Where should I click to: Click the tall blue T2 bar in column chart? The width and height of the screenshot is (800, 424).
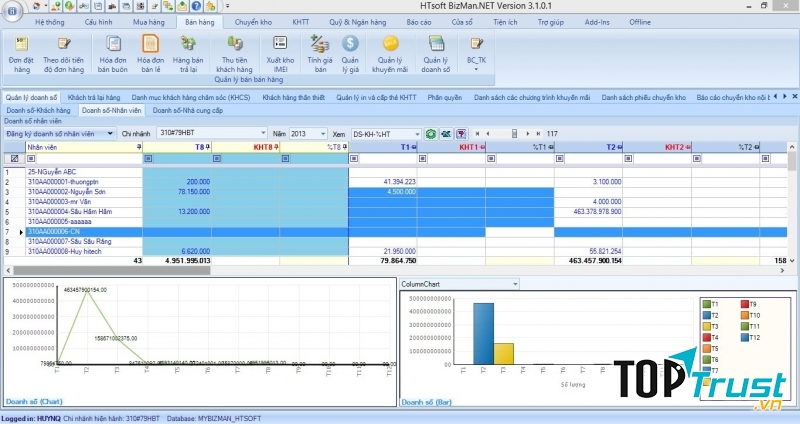[483, 334]
